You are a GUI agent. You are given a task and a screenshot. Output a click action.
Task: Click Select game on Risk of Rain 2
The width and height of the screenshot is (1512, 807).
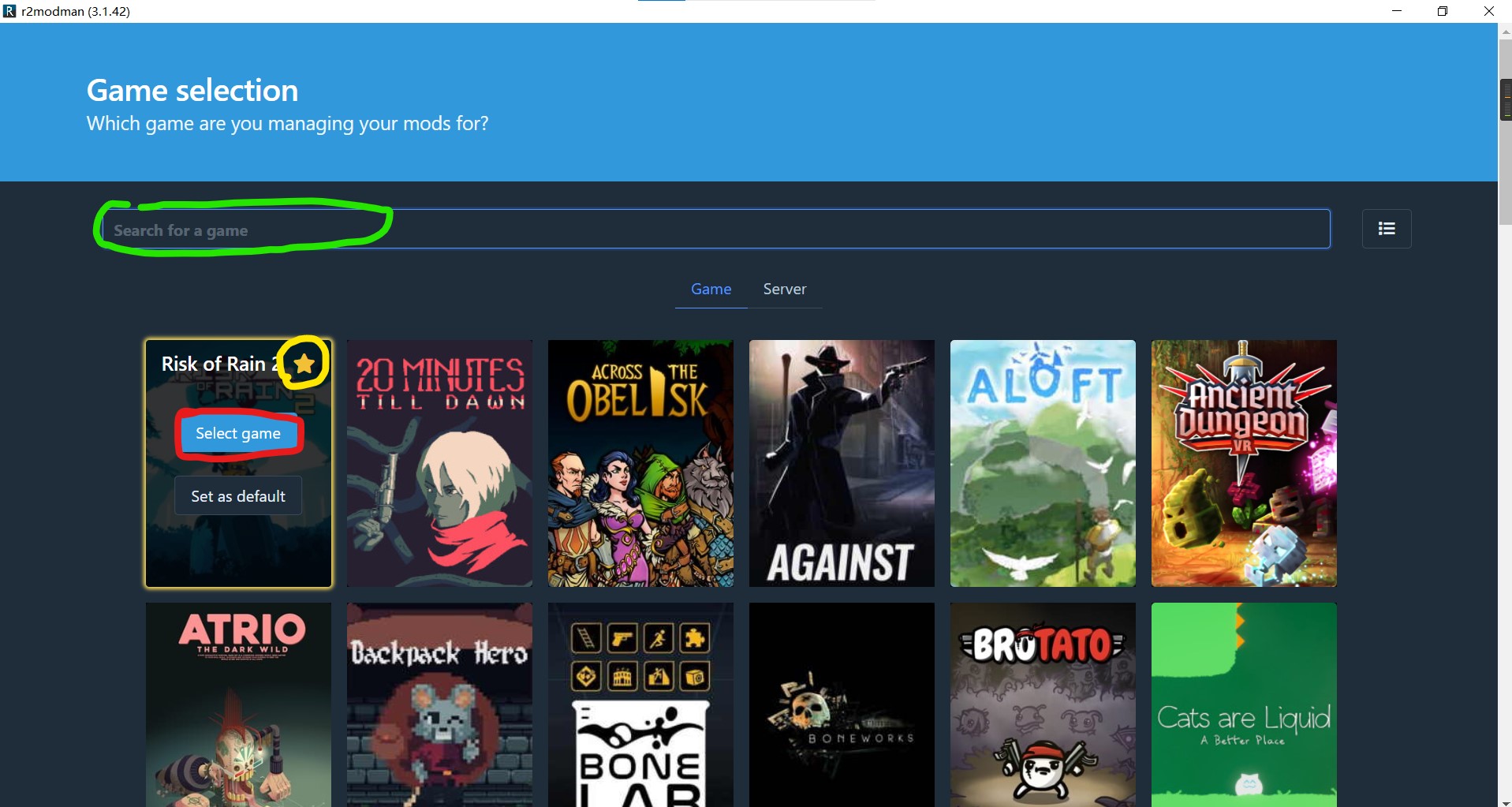coord(238,433)
